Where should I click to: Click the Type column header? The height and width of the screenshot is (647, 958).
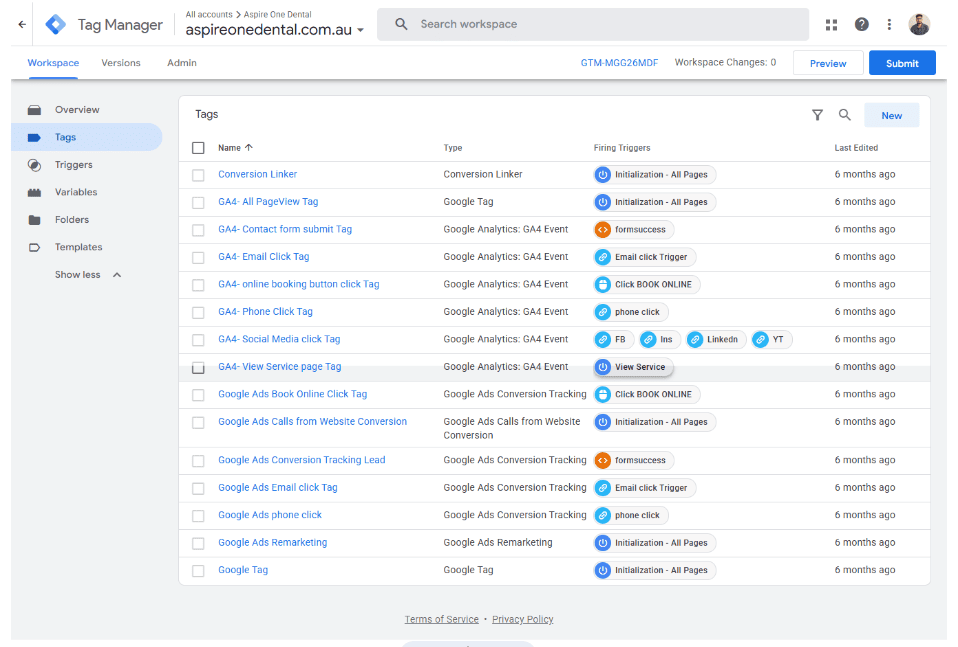(x=453, y=148)
